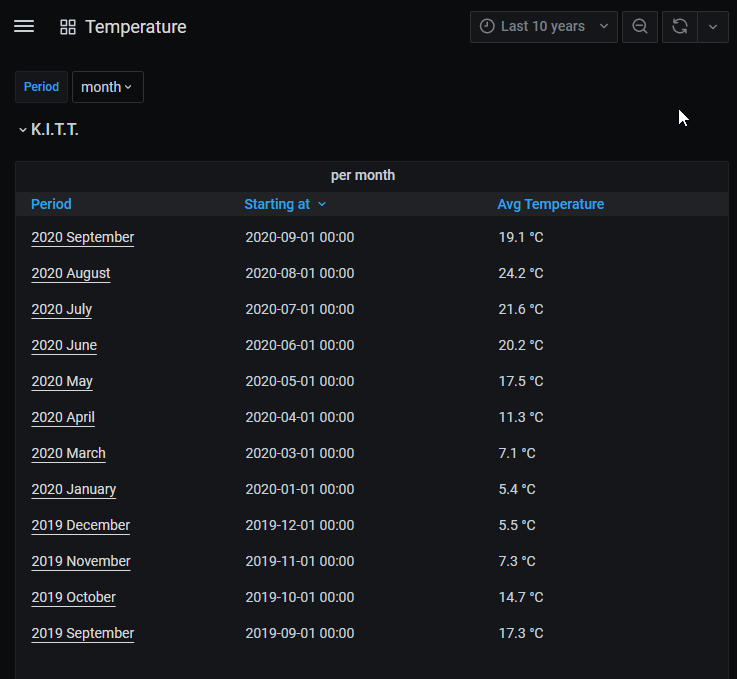The width and height of the screenshot is (737, 679).
Task: Click the 7.1 °C temperature value
Action: coord(517,453)
